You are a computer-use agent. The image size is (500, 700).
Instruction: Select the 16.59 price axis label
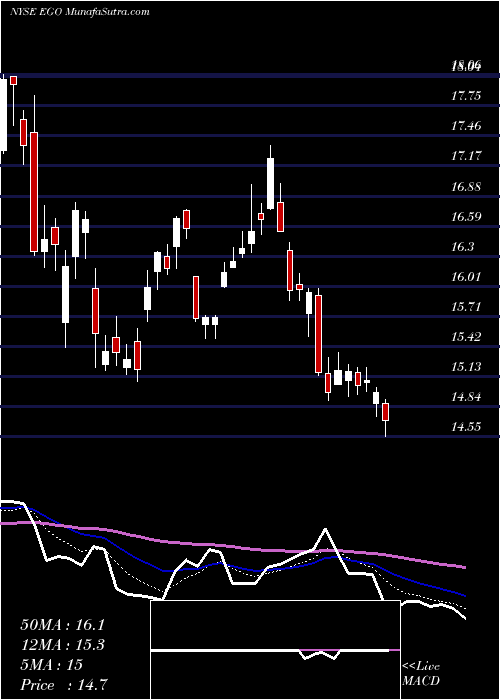coord(466,217)
